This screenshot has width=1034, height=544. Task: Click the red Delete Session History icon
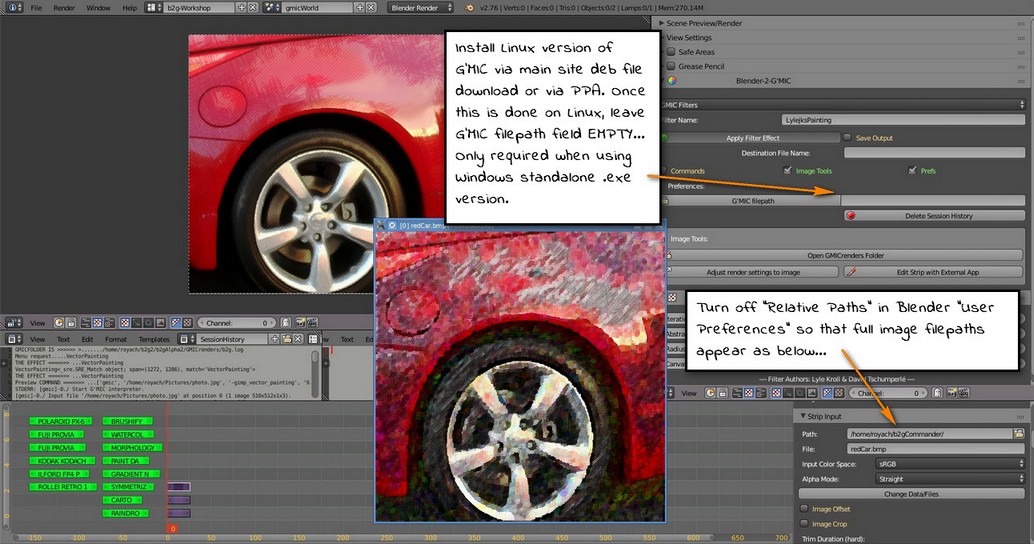851,216
